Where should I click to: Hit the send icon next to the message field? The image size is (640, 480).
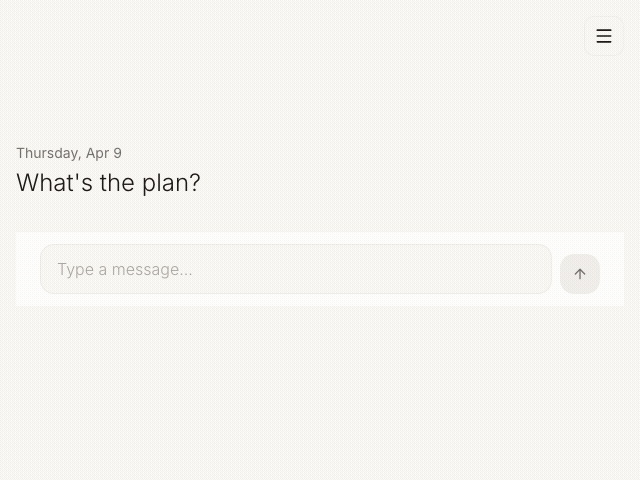580,274
